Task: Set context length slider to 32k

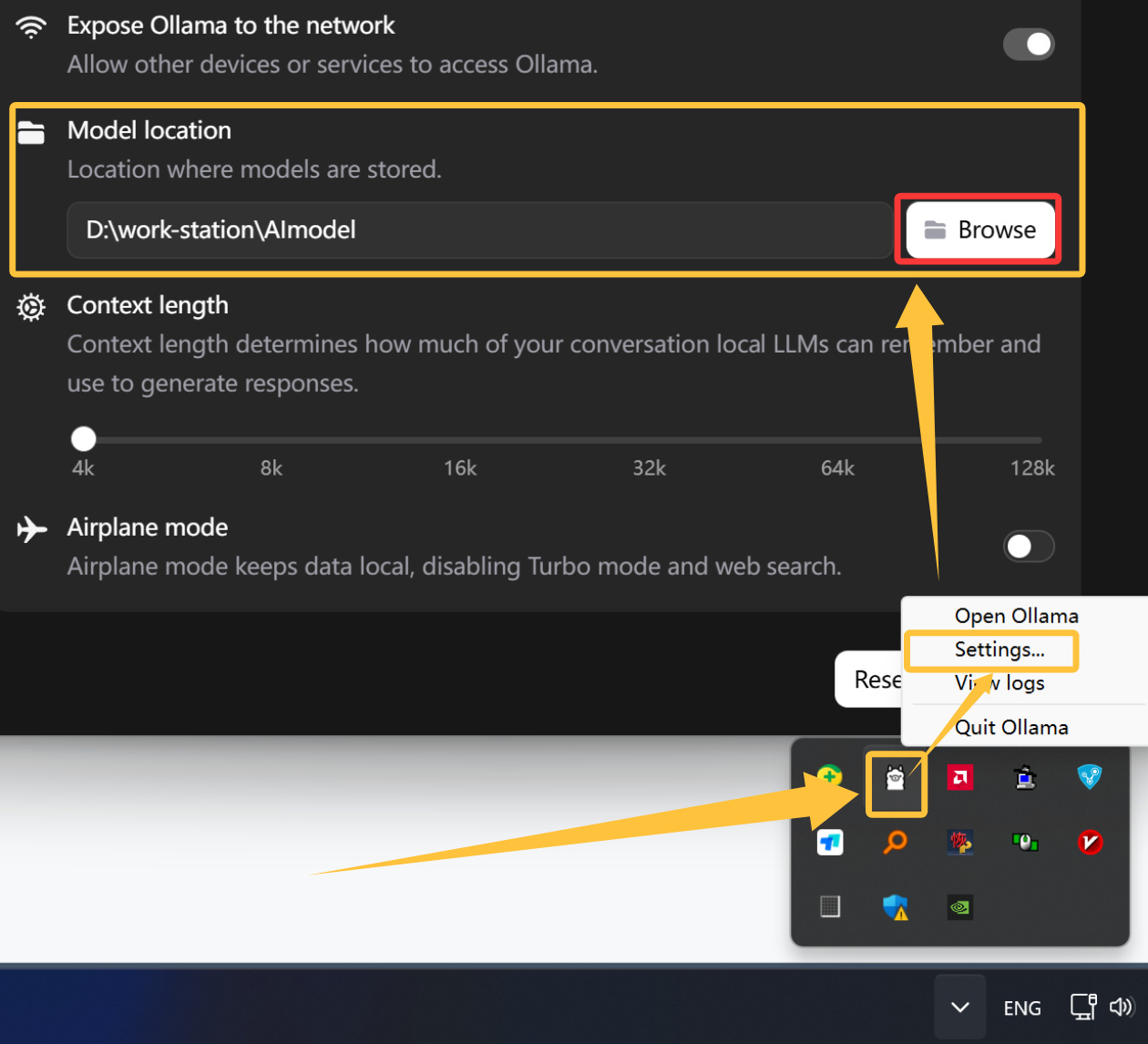Action: point(649,440)
